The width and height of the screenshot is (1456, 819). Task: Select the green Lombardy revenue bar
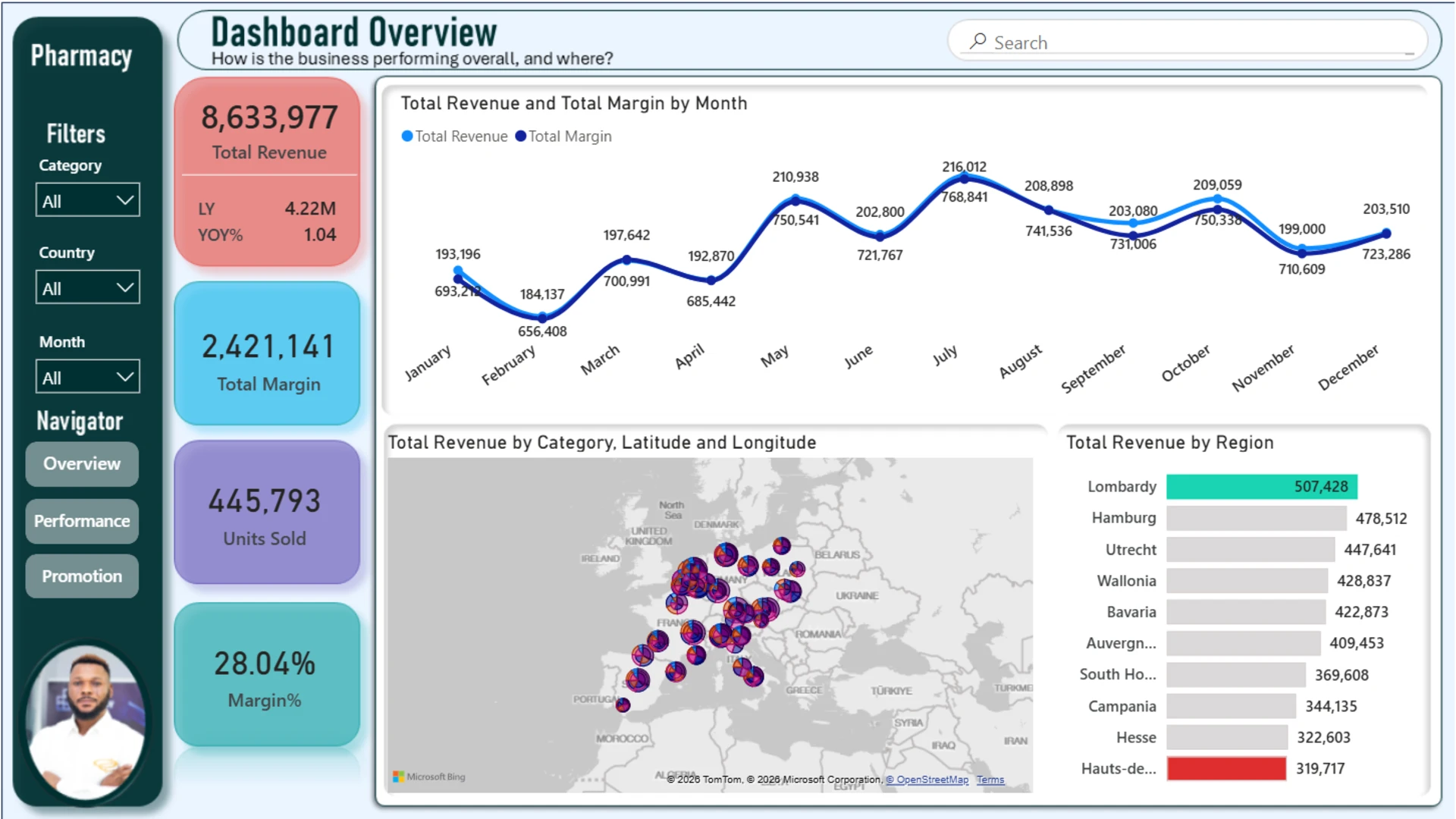(x=1262, y=487)
